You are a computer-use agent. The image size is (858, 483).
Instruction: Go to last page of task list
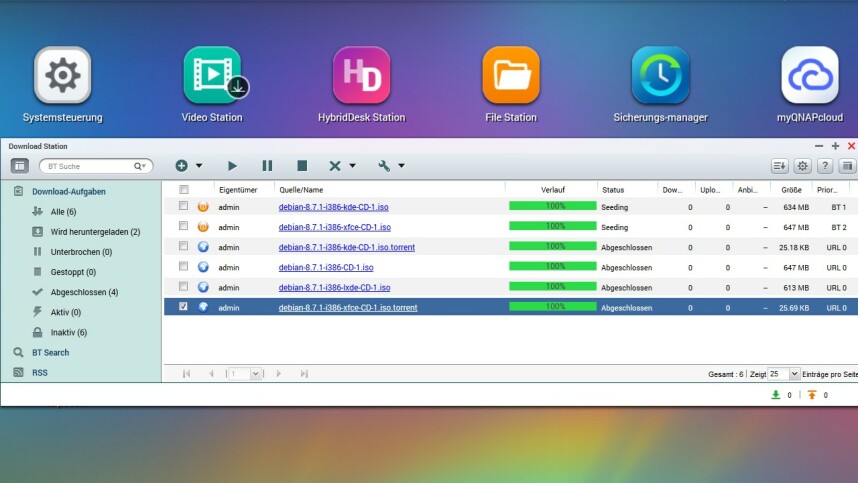pos(304,374)
